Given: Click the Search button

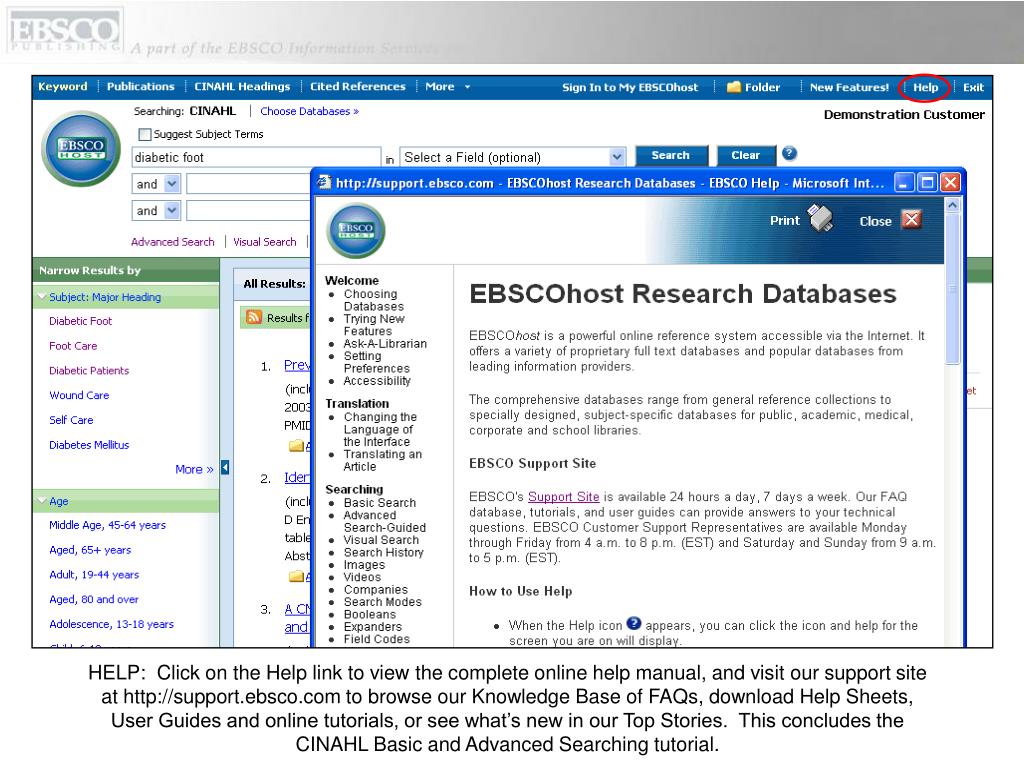Looking at the screenshot, I should coord(671,155).
